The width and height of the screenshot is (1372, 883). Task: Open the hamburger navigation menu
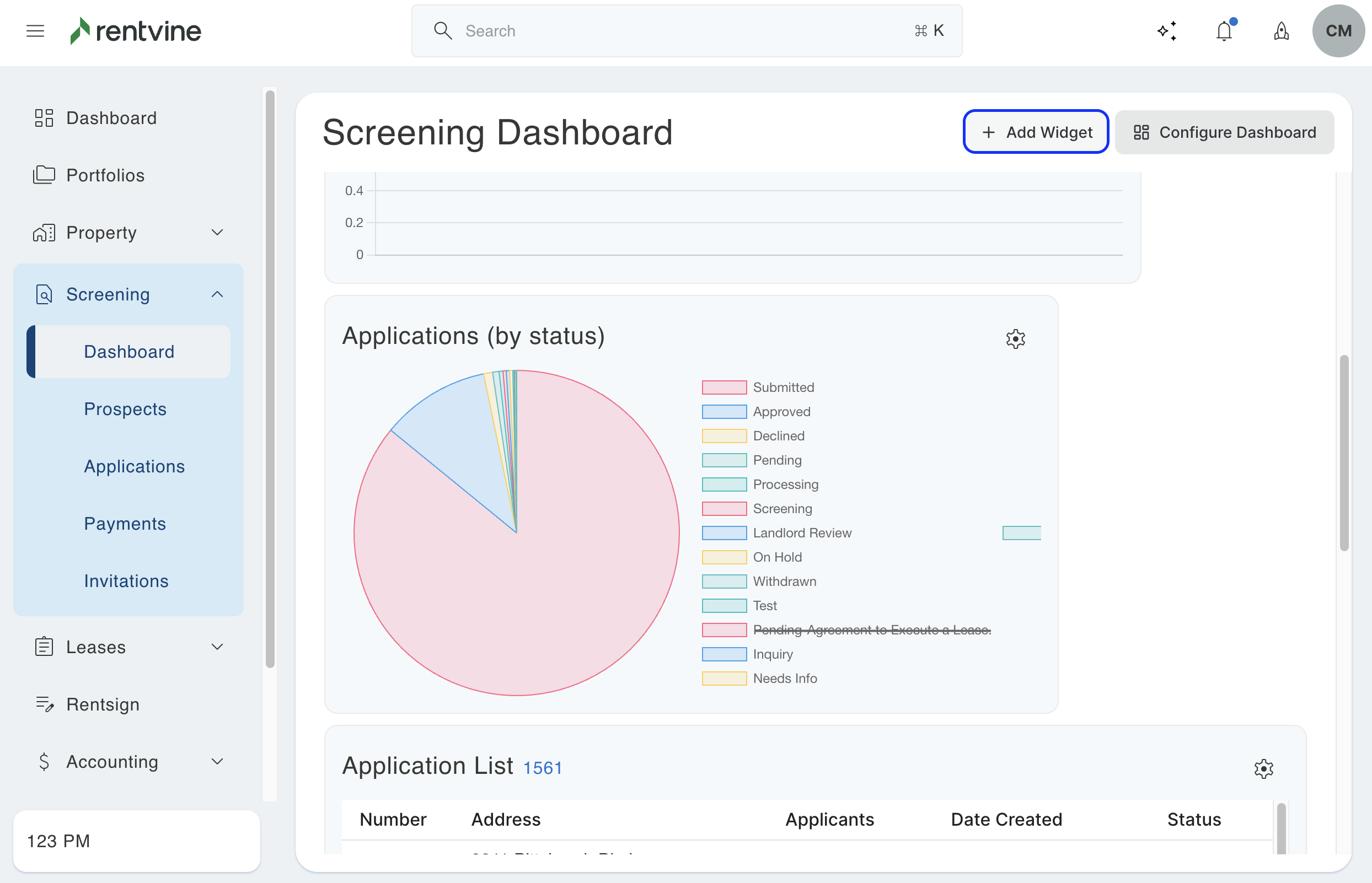click(35, 31)
